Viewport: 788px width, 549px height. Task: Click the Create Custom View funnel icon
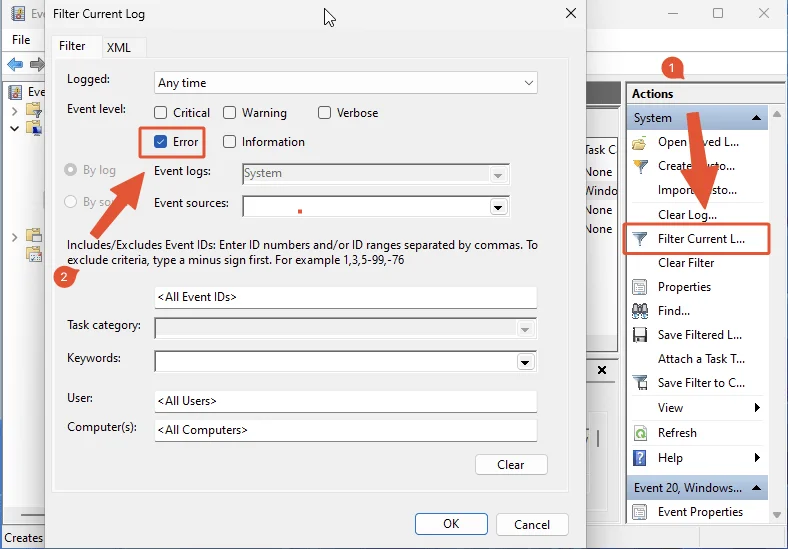pos(640,166)
